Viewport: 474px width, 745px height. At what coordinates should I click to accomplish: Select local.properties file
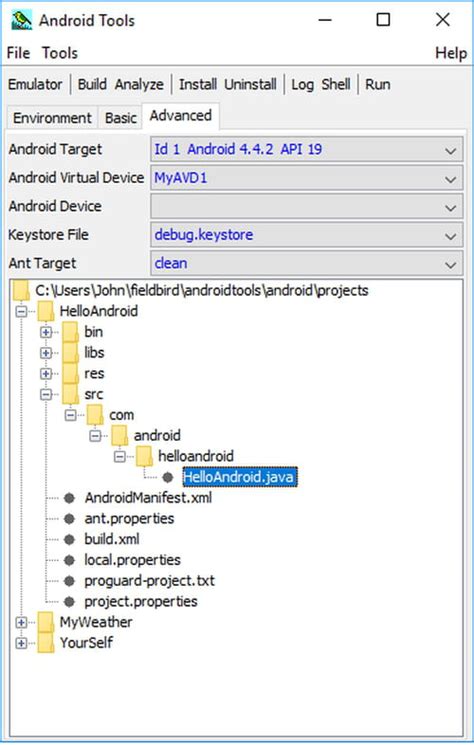coord(133,560)
